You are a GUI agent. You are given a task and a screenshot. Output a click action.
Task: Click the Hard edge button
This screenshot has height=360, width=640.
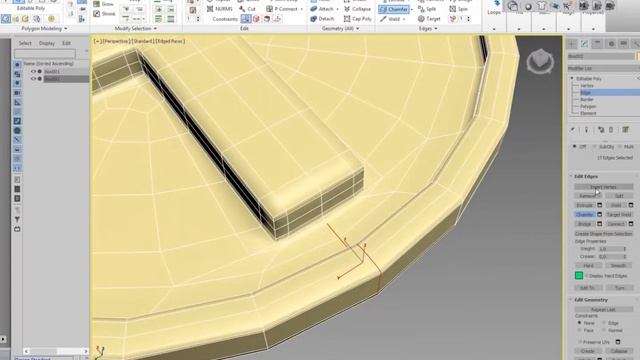coord(588,266)
